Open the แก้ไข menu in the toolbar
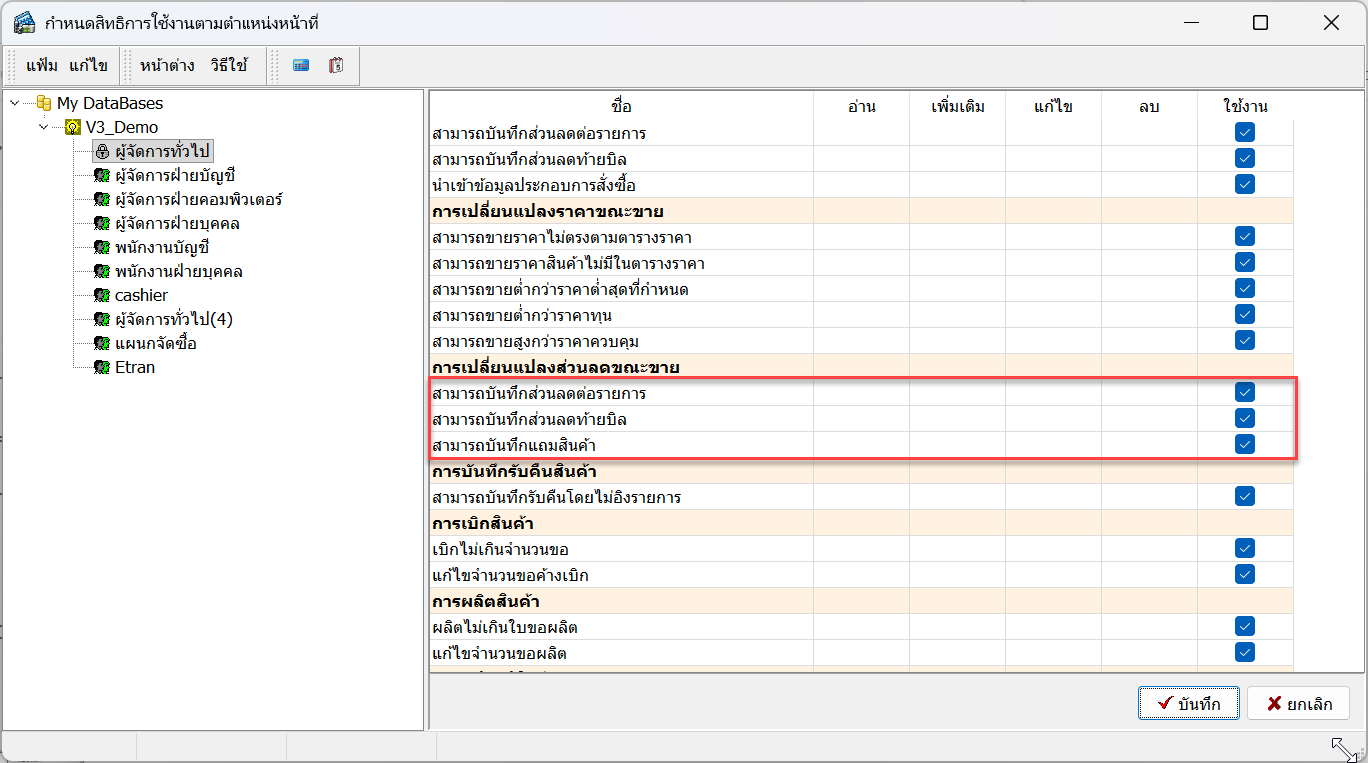Image resolution: width=1368 pixels, height=763 pixels. pyautogui.click(x=88, y=66)
